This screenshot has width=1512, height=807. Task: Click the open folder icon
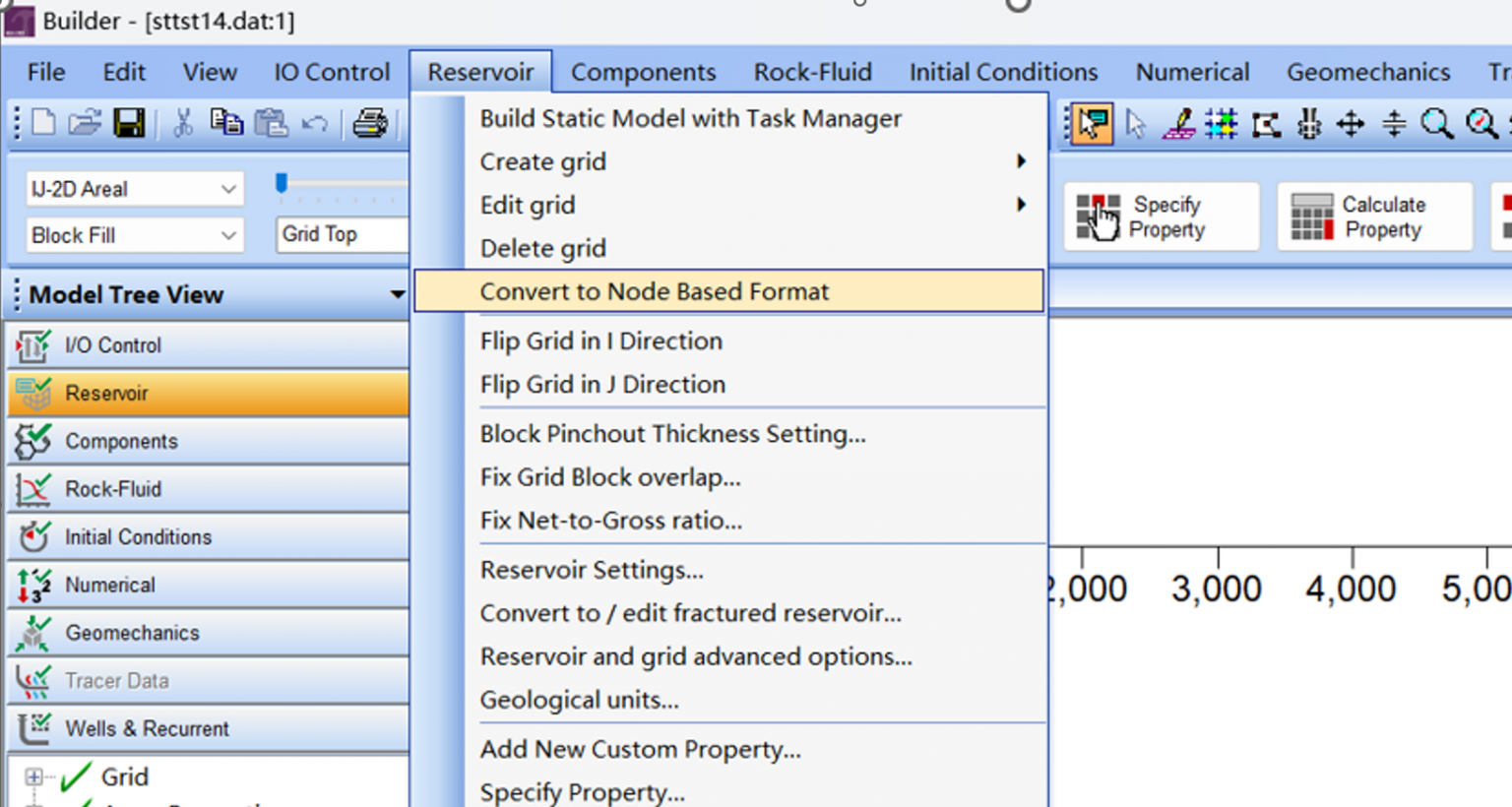(x=85, y=123)
